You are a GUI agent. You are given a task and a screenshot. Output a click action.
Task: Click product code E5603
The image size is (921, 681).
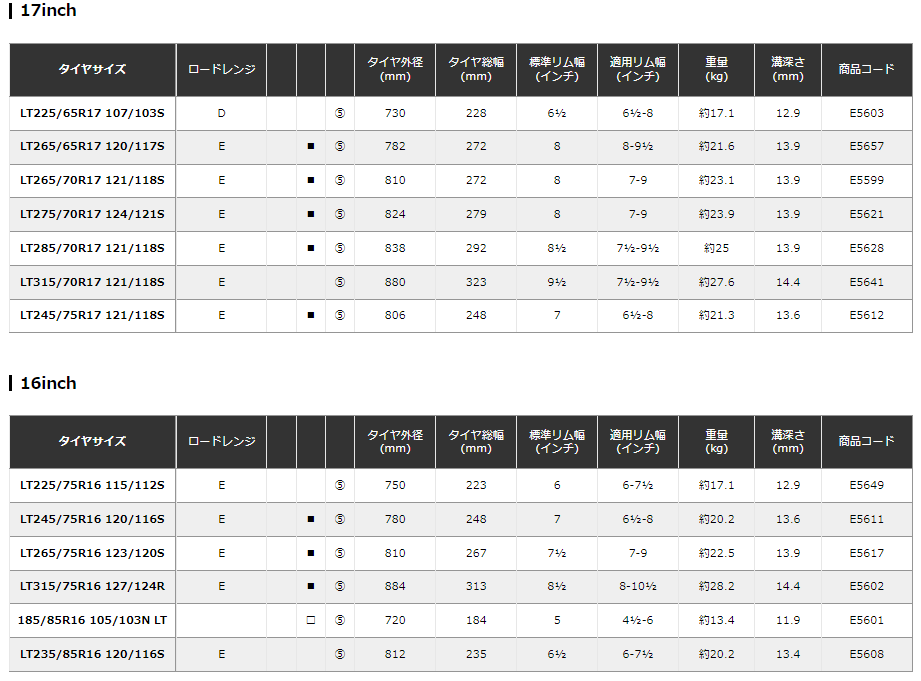(866, 113)
